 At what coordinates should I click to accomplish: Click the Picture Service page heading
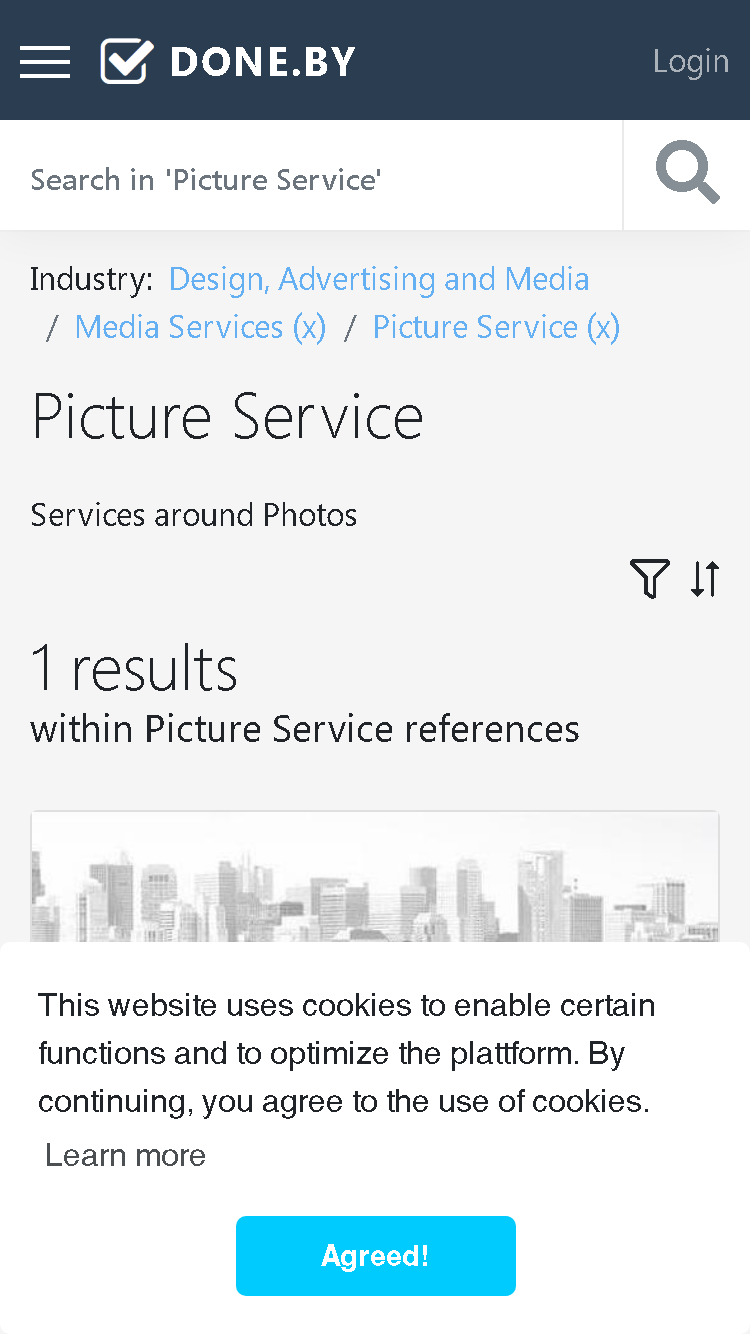pos(228,417)
